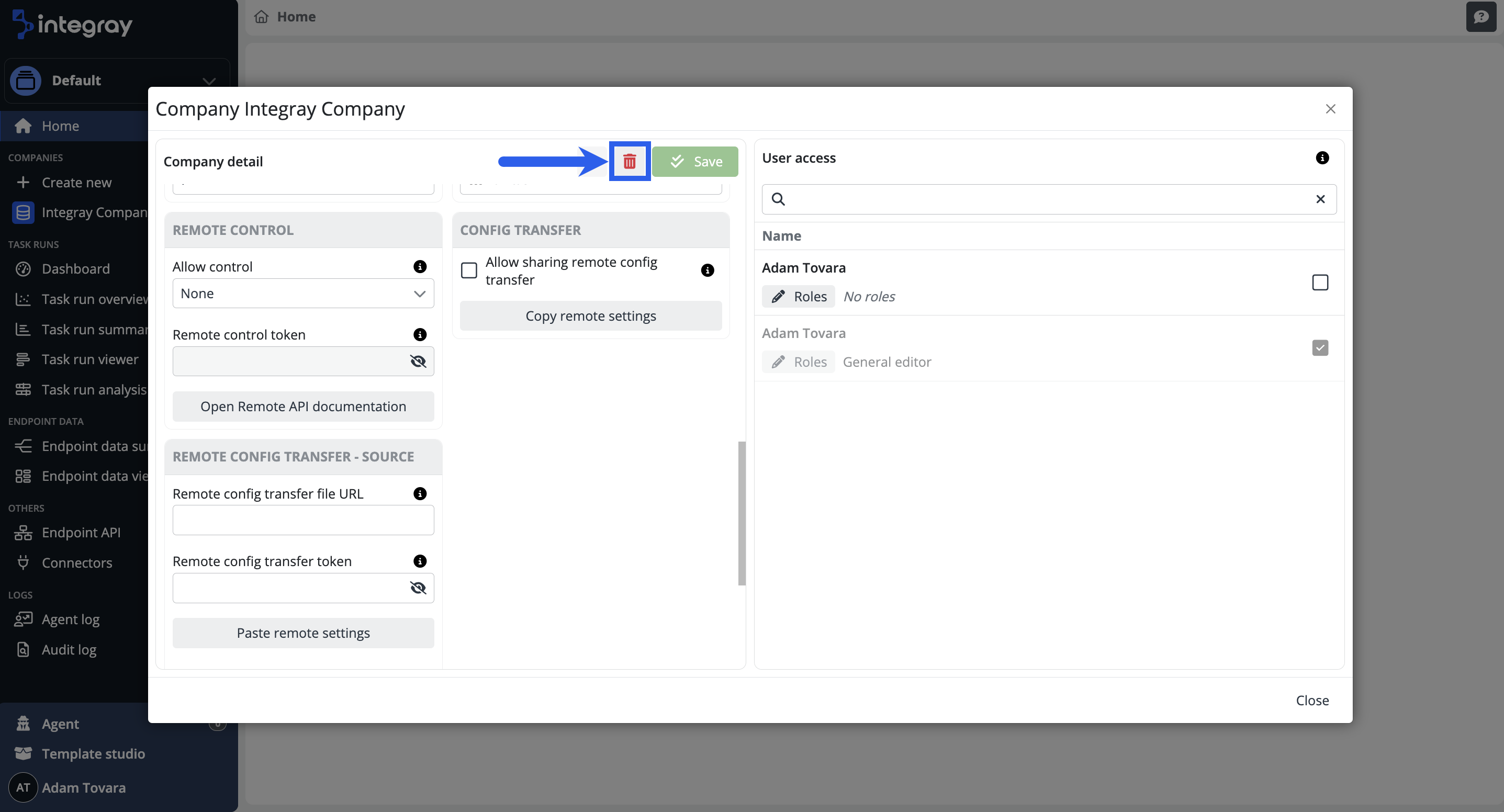Clear the user access search with X
The image size is (1504, 812).
coord(1319,199)
